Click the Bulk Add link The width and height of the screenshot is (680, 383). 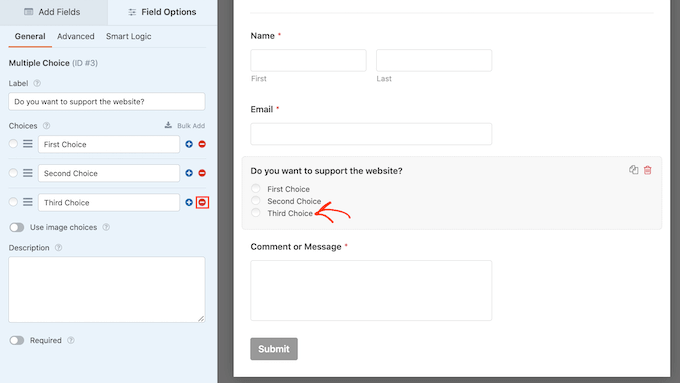click(x=185, y=126)
